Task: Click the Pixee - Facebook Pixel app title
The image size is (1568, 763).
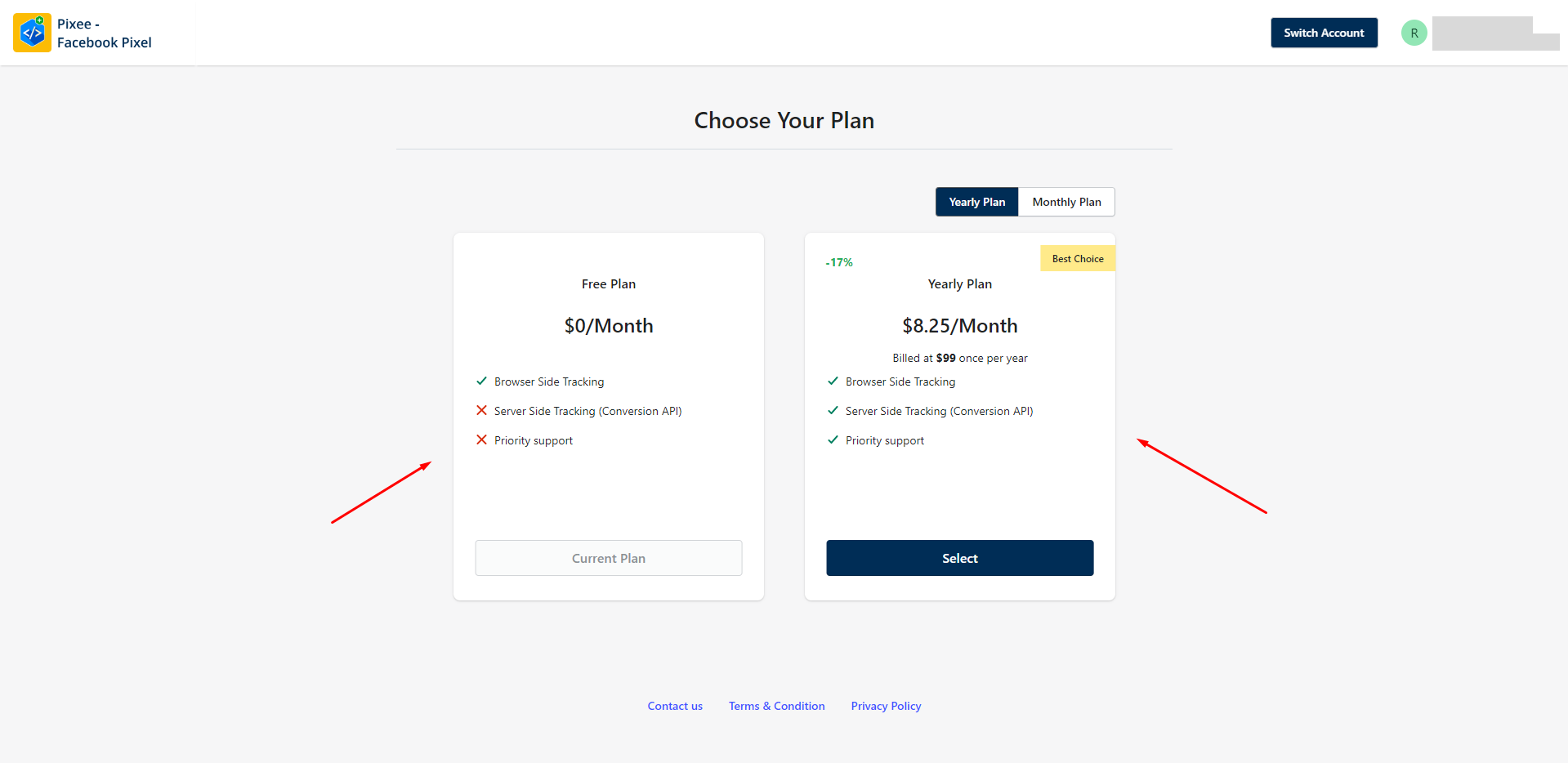Action: coord(104,33)
